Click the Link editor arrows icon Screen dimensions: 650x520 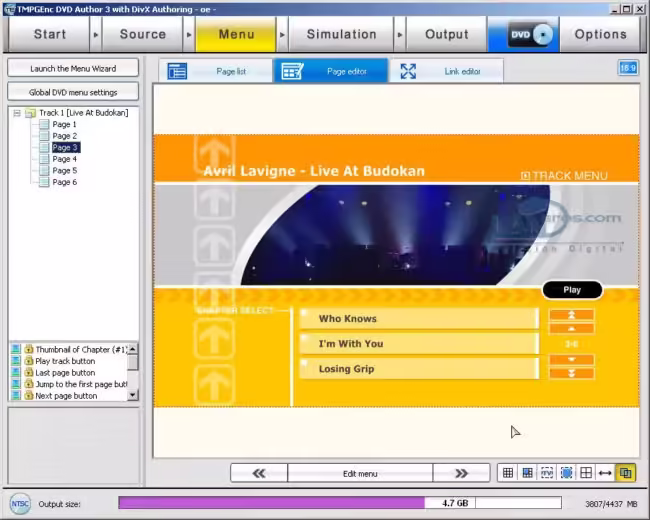408,71
